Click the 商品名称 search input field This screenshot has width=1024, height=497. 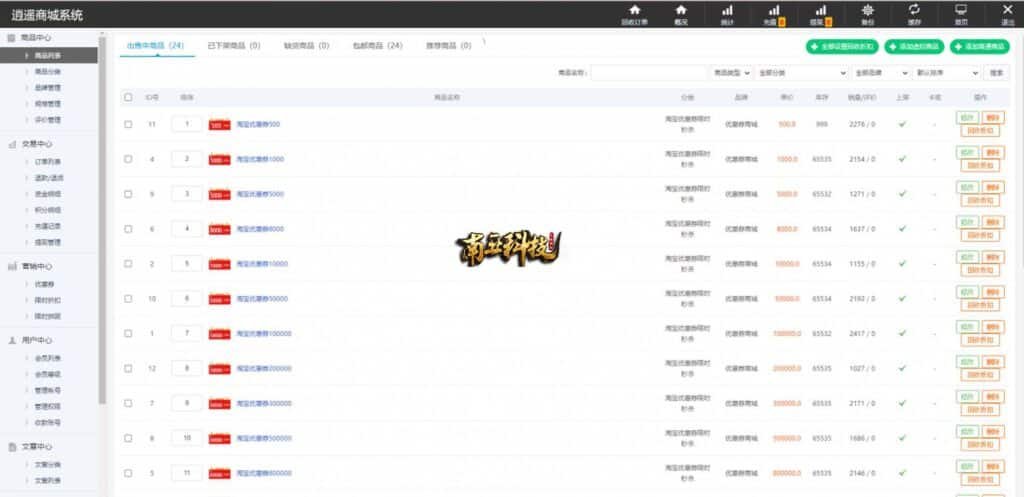[x=648, y=73]
